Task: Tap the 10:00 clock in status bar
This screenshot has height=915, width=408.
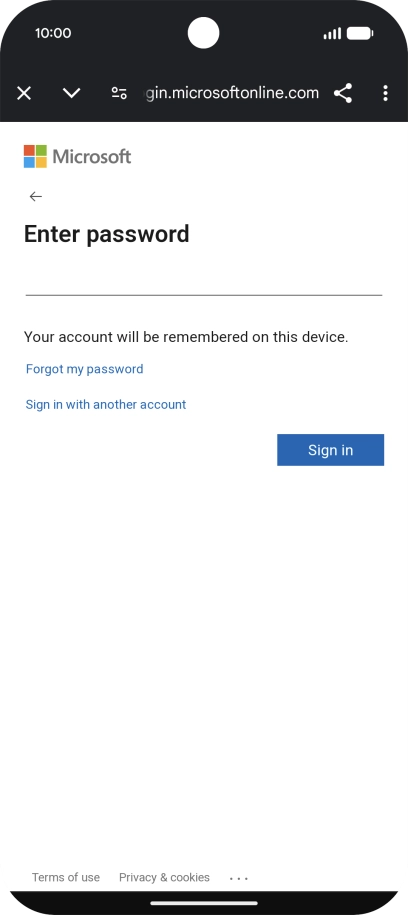Action: click(53, 33)
